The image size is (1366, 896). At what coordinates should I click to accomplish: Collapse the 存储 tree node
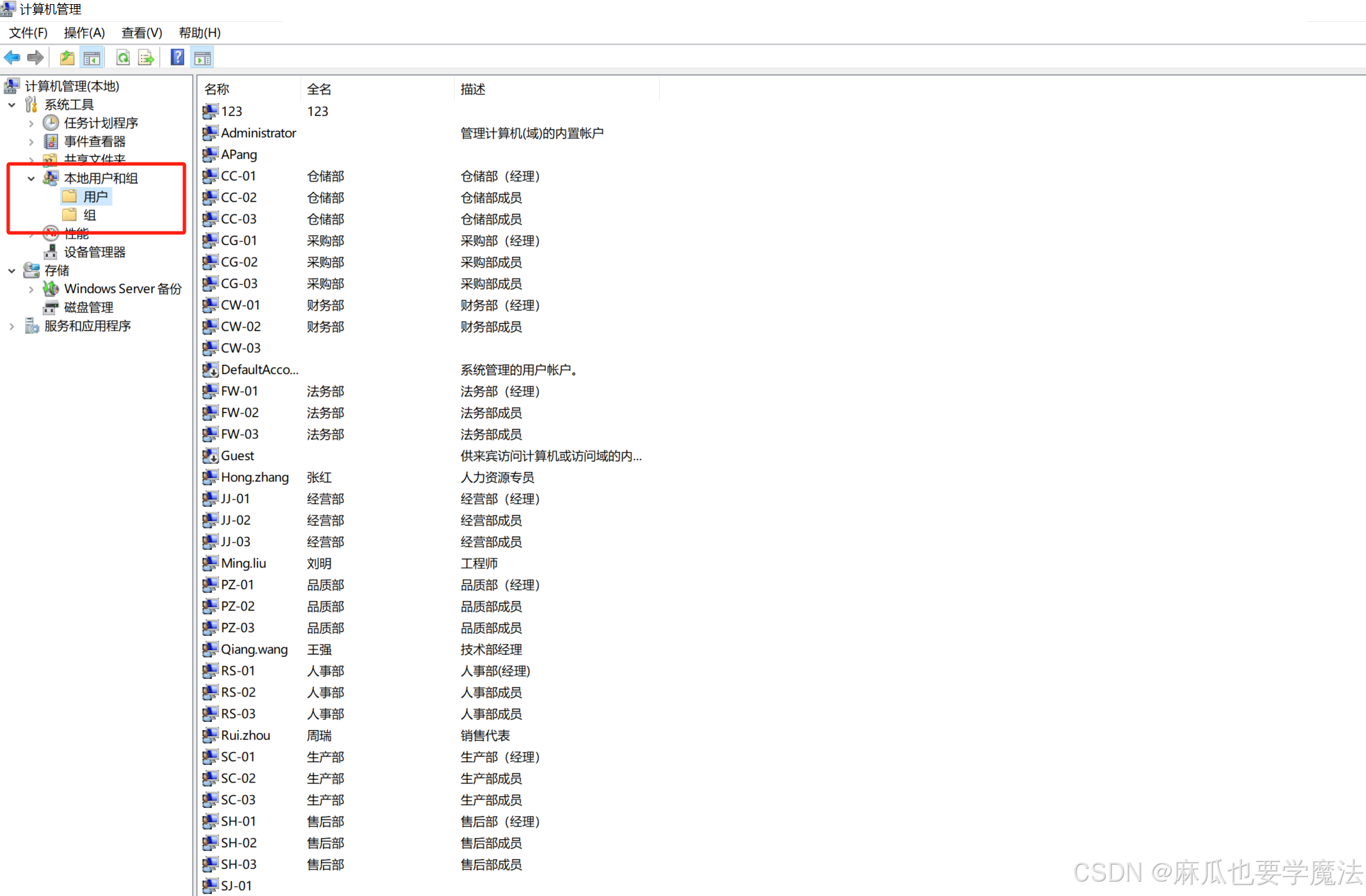tap(12, 271)
